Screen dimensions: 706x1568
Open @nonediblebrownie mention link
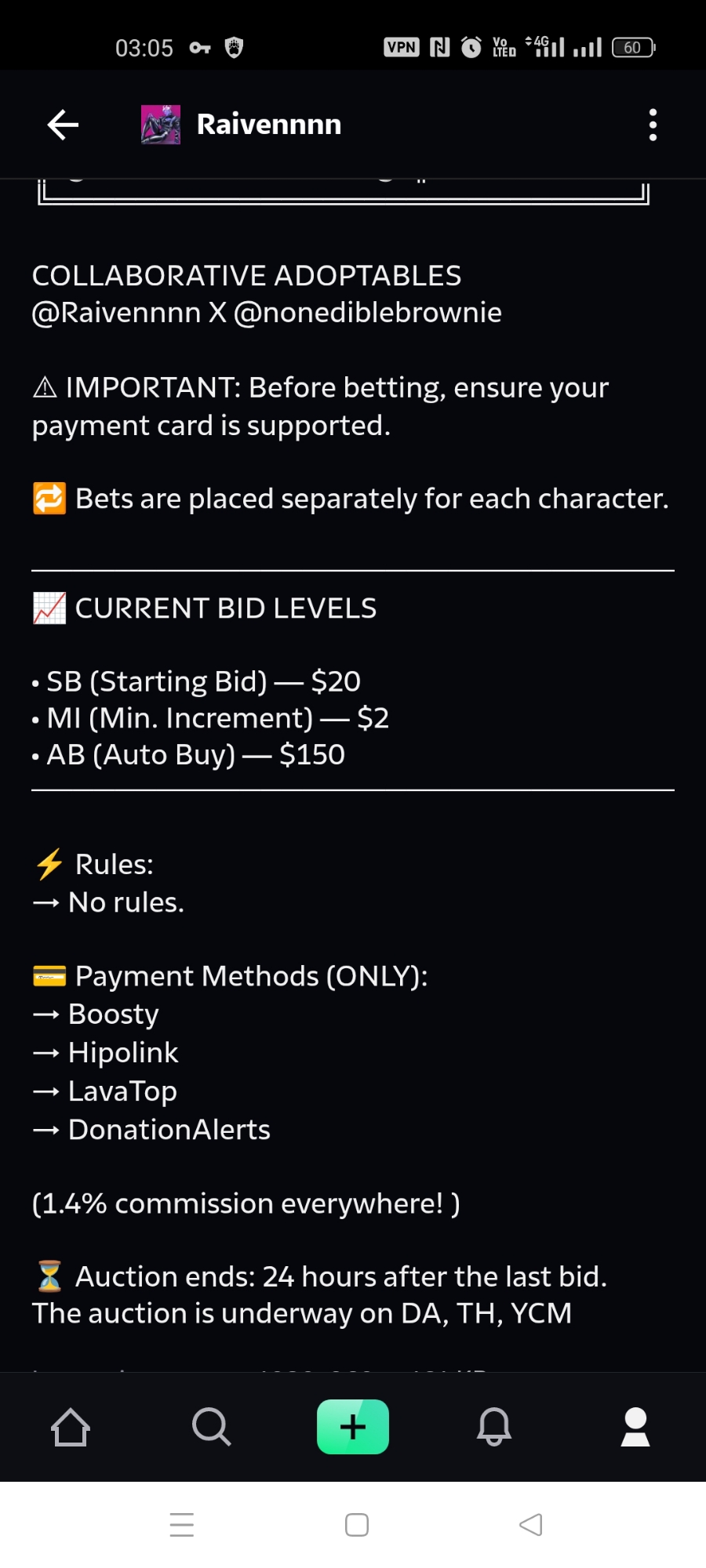pyautogui.click(x=368, y=313)
